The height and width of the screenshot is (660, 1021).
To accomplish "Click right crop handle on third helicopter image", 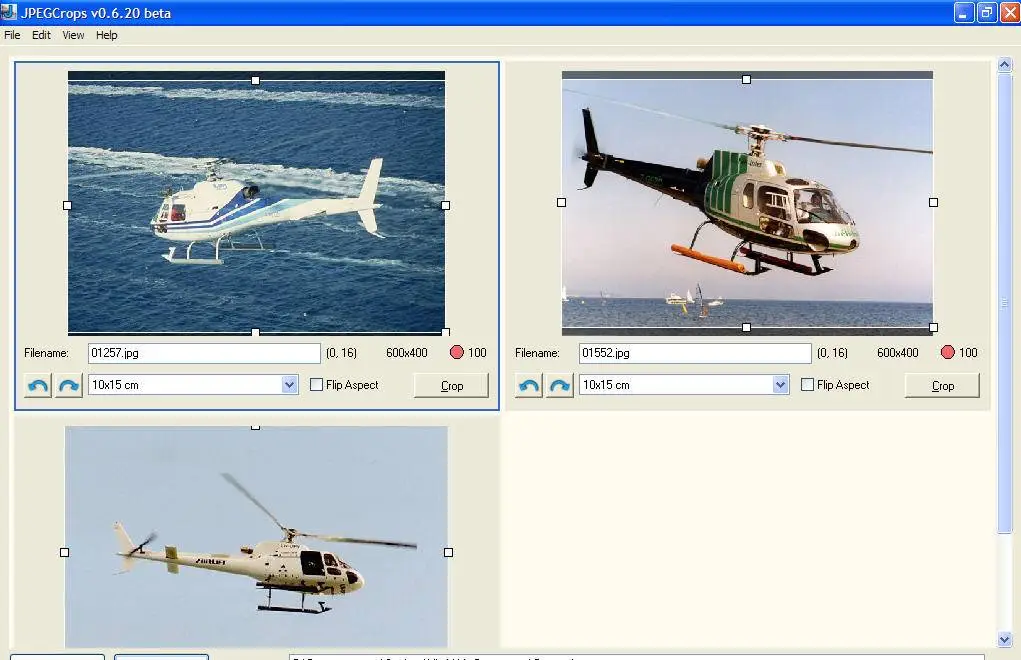I will click(448, 552).
